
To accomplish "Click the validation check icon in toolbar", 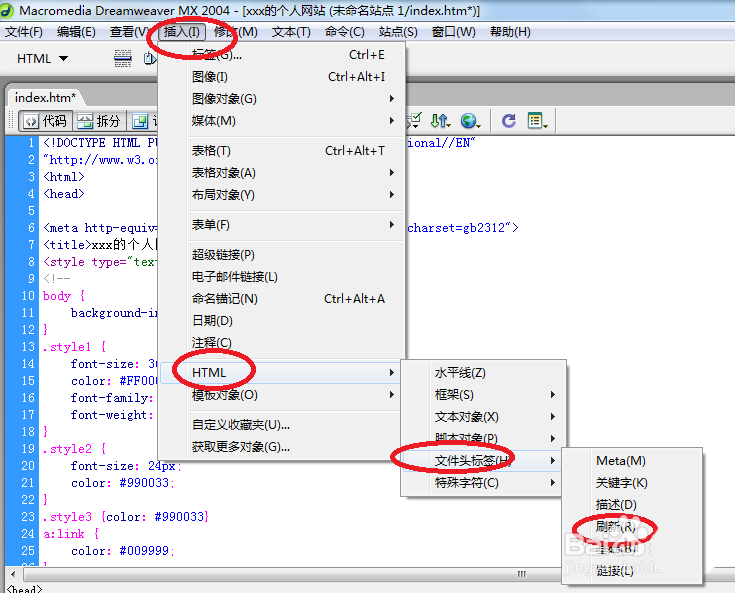I will pyautogui.click(x=414, y=120).
